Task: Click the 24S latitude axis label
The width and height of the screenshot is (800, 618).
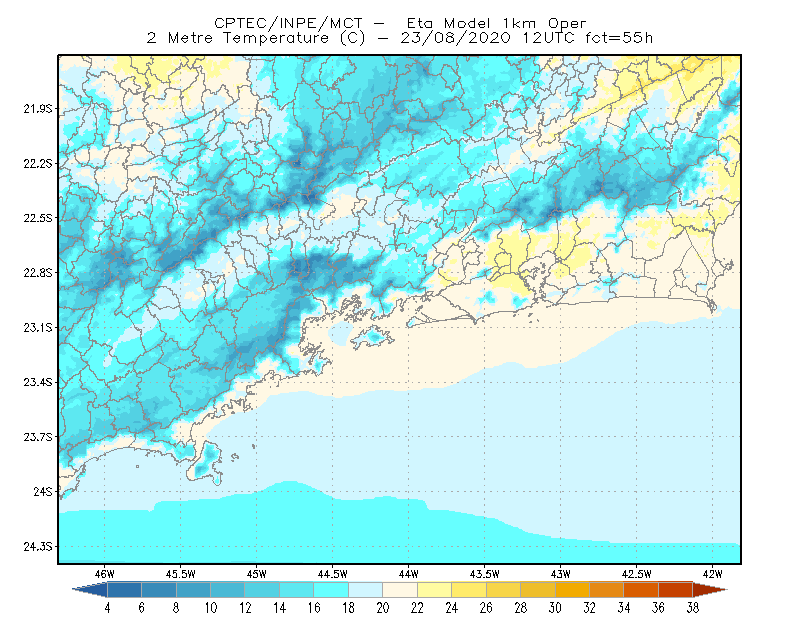Action: point(43,492)
